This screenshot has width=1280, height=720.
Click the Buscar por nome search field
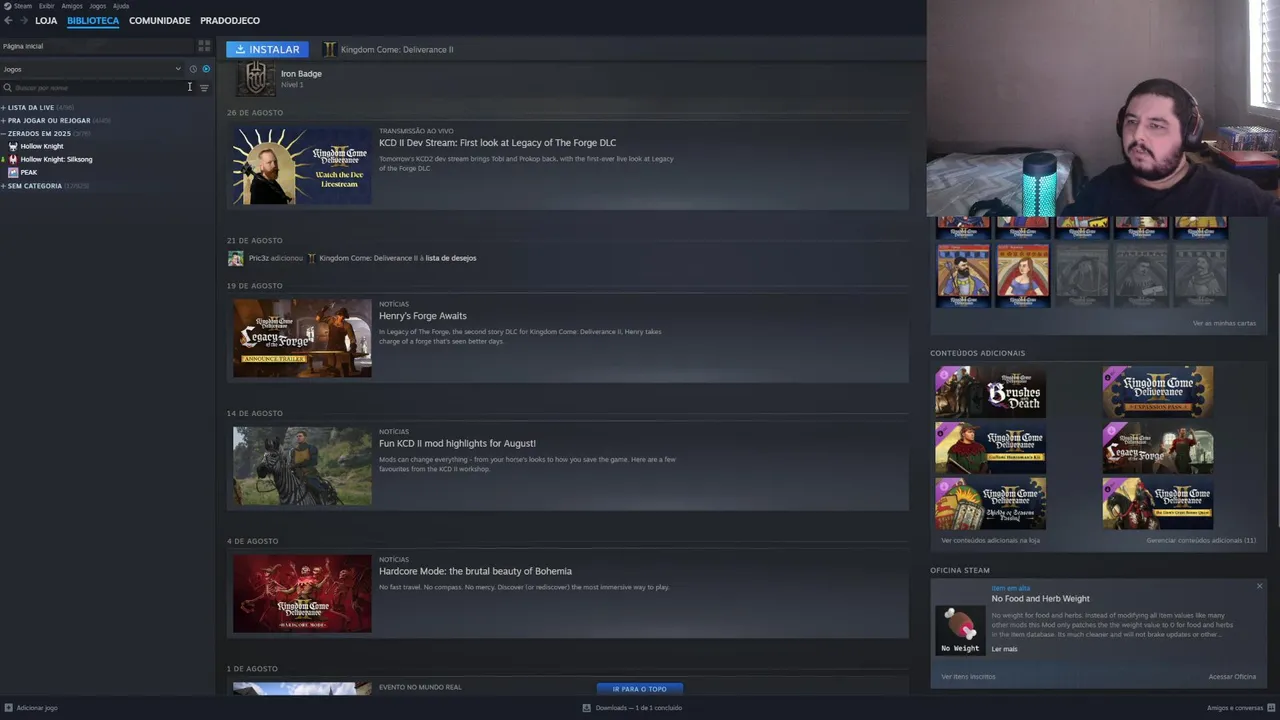[x=100, y=88]
